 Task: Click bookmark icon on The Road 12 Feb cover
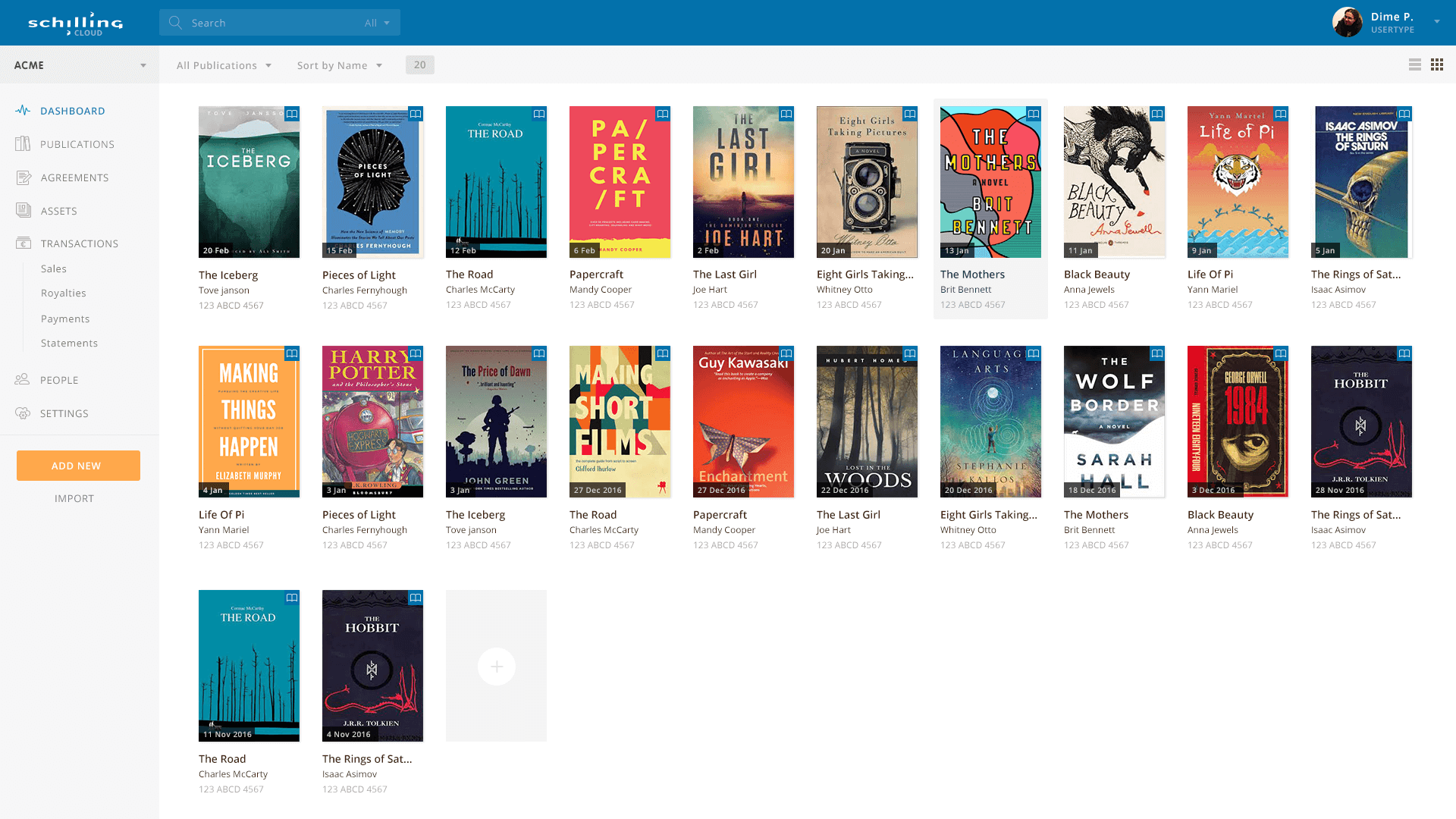pyautogui.click(x=539, y=114)
